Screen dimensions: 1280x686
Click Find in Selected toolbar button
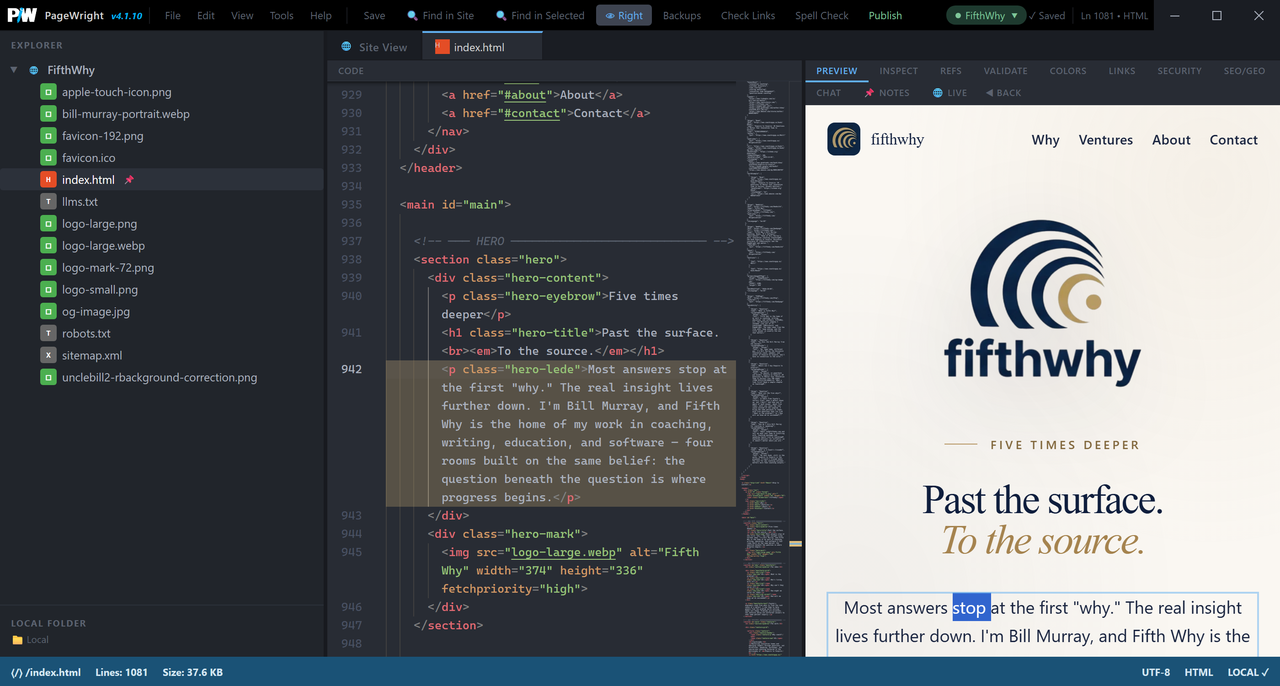point(540,16)
